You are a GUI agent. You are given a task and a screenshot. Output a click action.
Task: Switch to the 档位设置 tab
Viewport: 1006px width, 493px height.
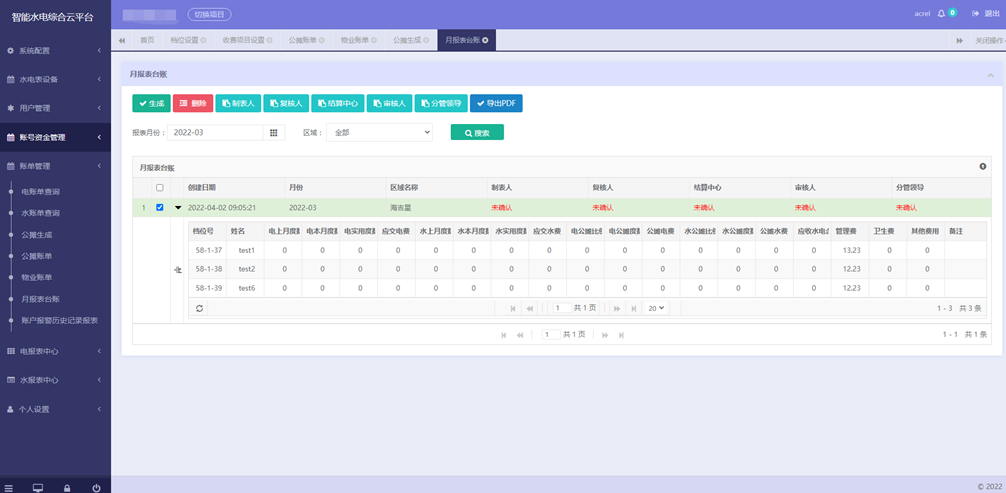188,40
